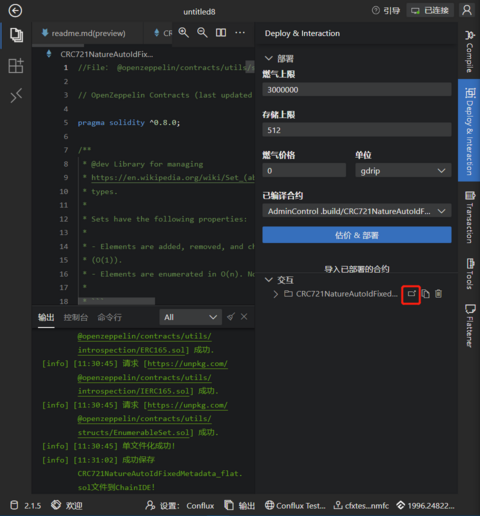Select Conflux Test network in status bar

295,506
